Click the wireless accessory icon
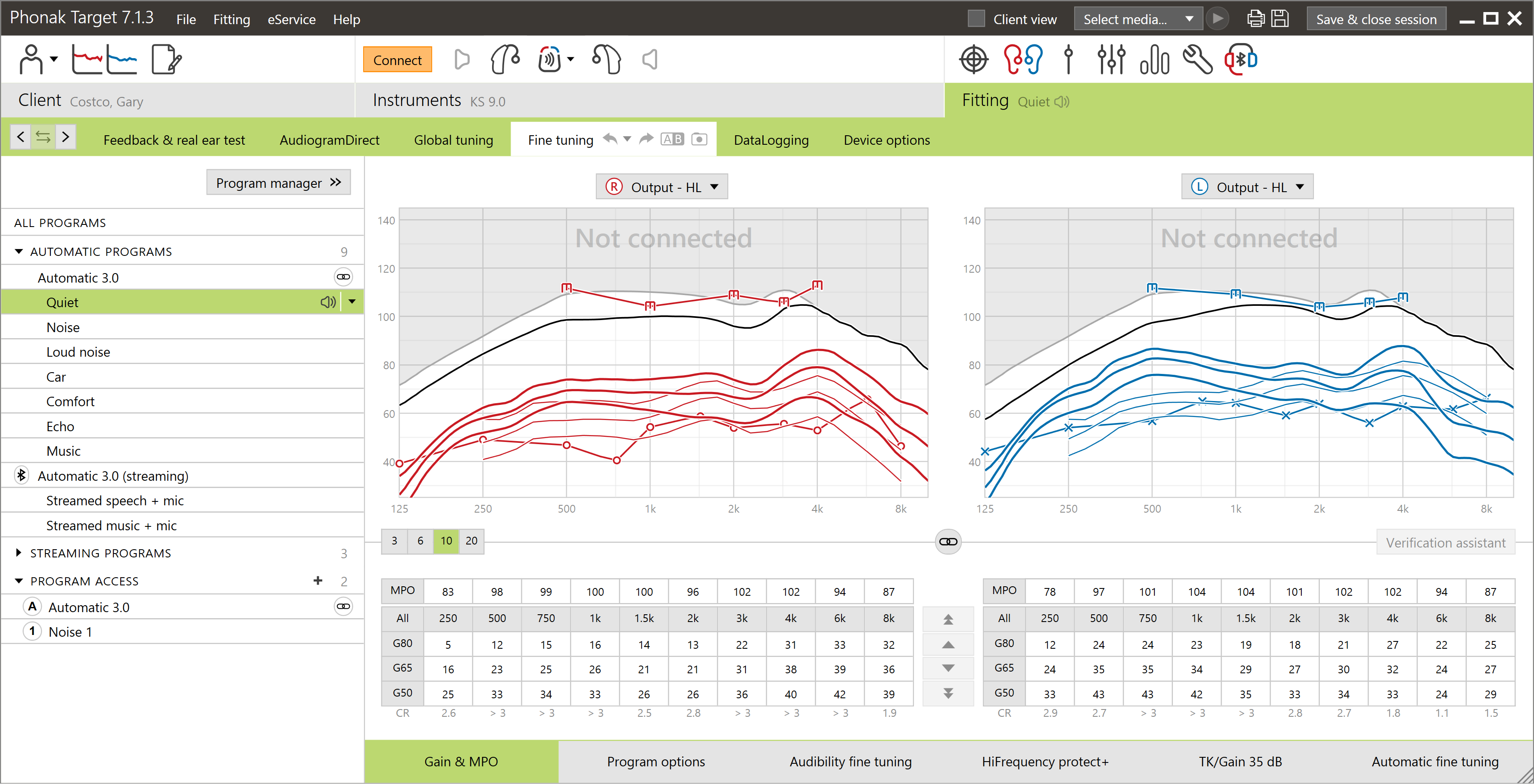 point(550,59)
